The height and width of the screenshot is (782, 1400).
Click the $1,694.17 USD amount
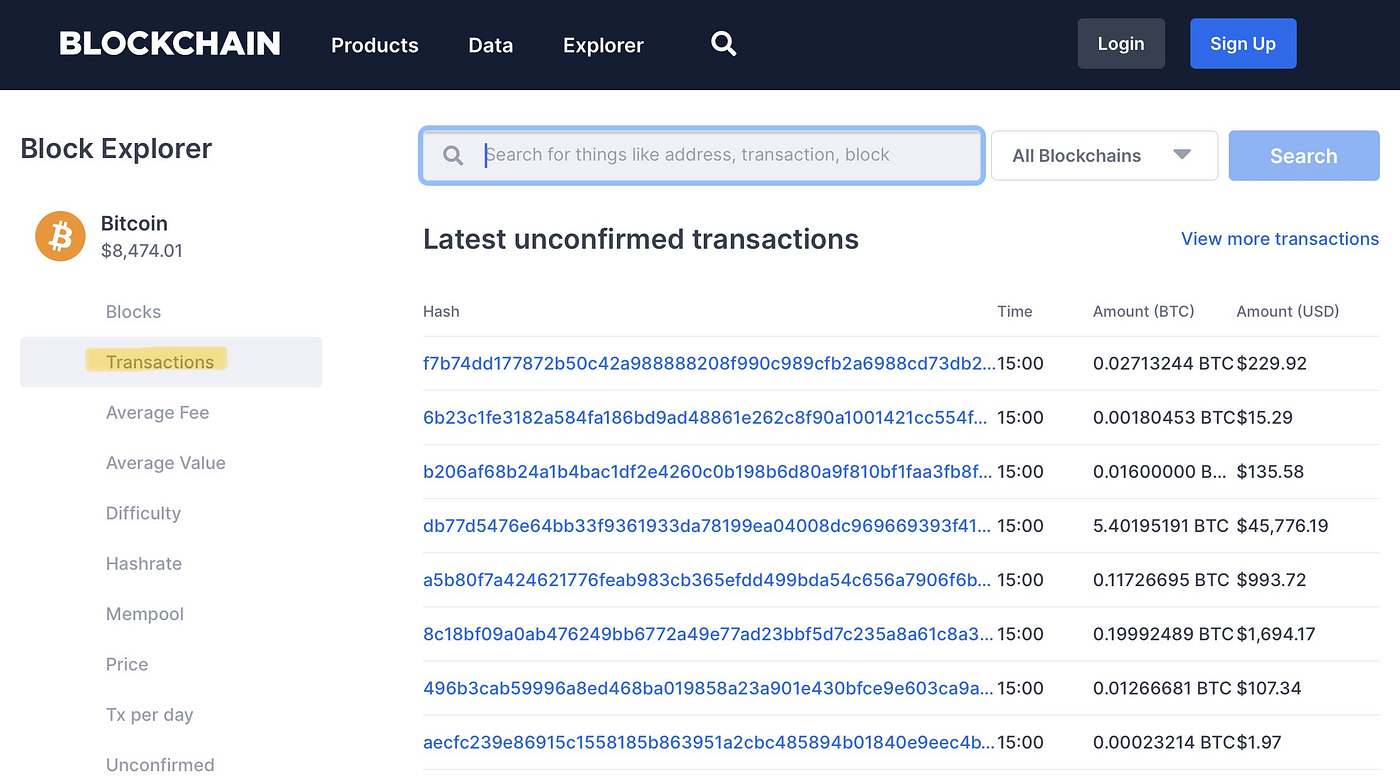tap(1276, 633)
